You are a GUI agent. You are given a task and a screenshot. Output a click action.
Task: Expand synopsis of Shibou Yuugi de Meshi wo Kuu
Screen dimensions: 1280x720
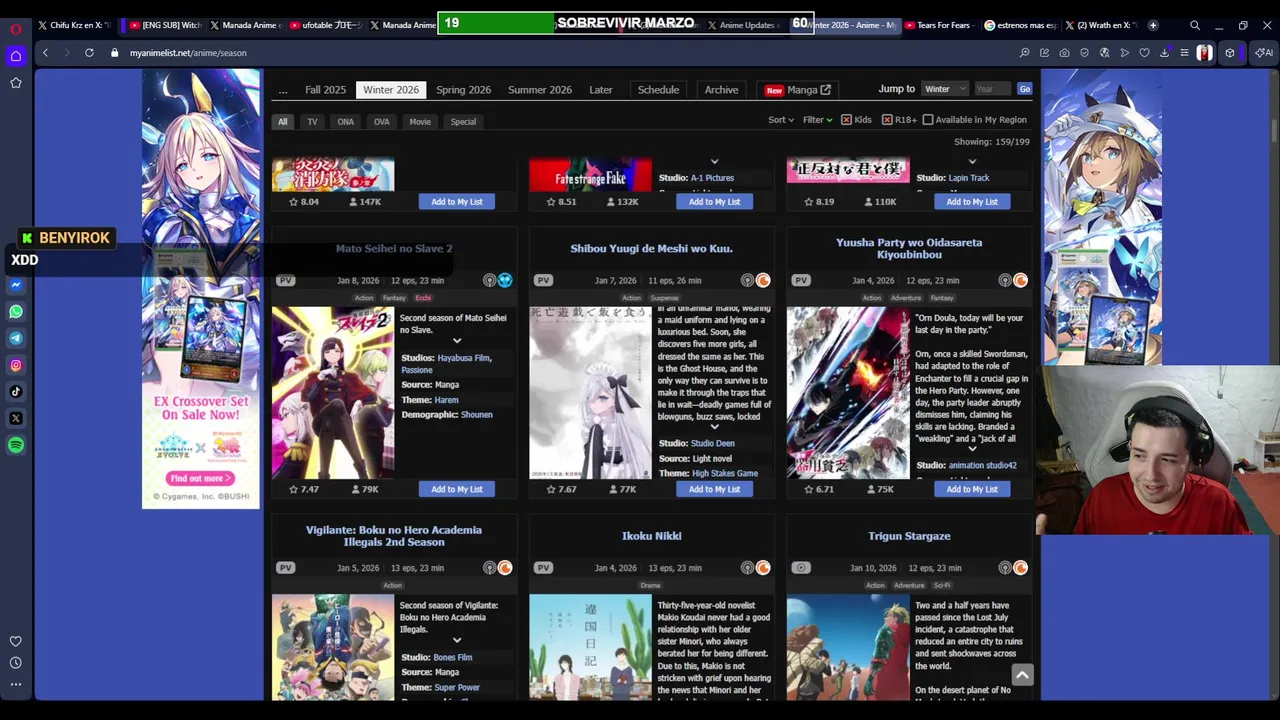[x=714, y=427]
